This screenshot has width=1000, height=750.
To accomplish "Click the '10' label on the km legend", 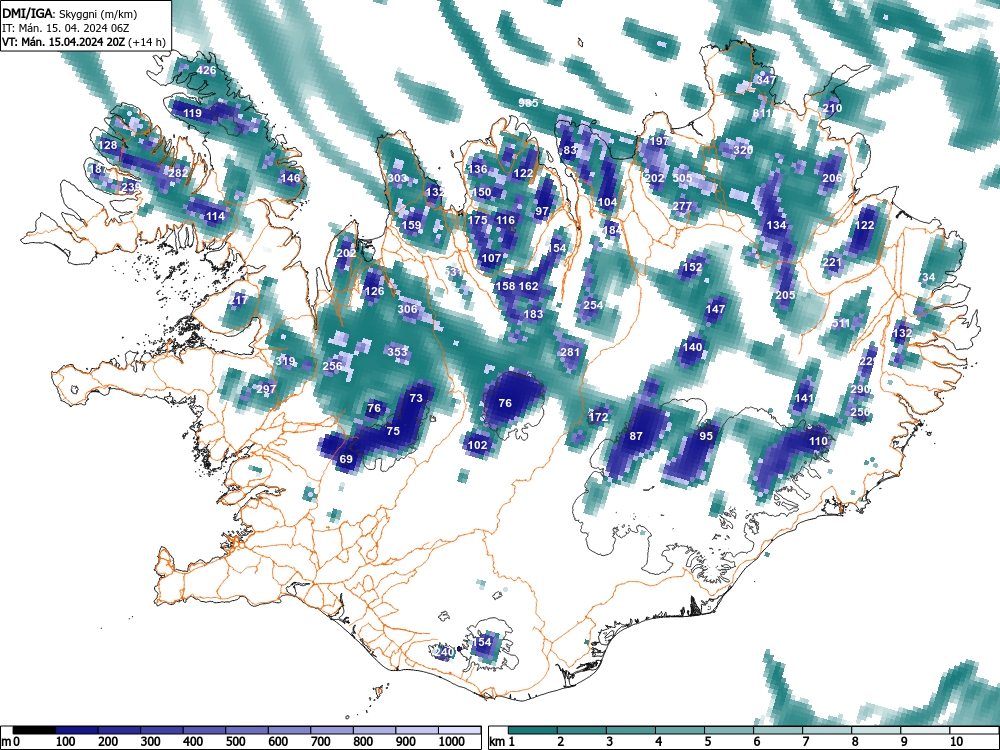I will [x=955, y=741].
